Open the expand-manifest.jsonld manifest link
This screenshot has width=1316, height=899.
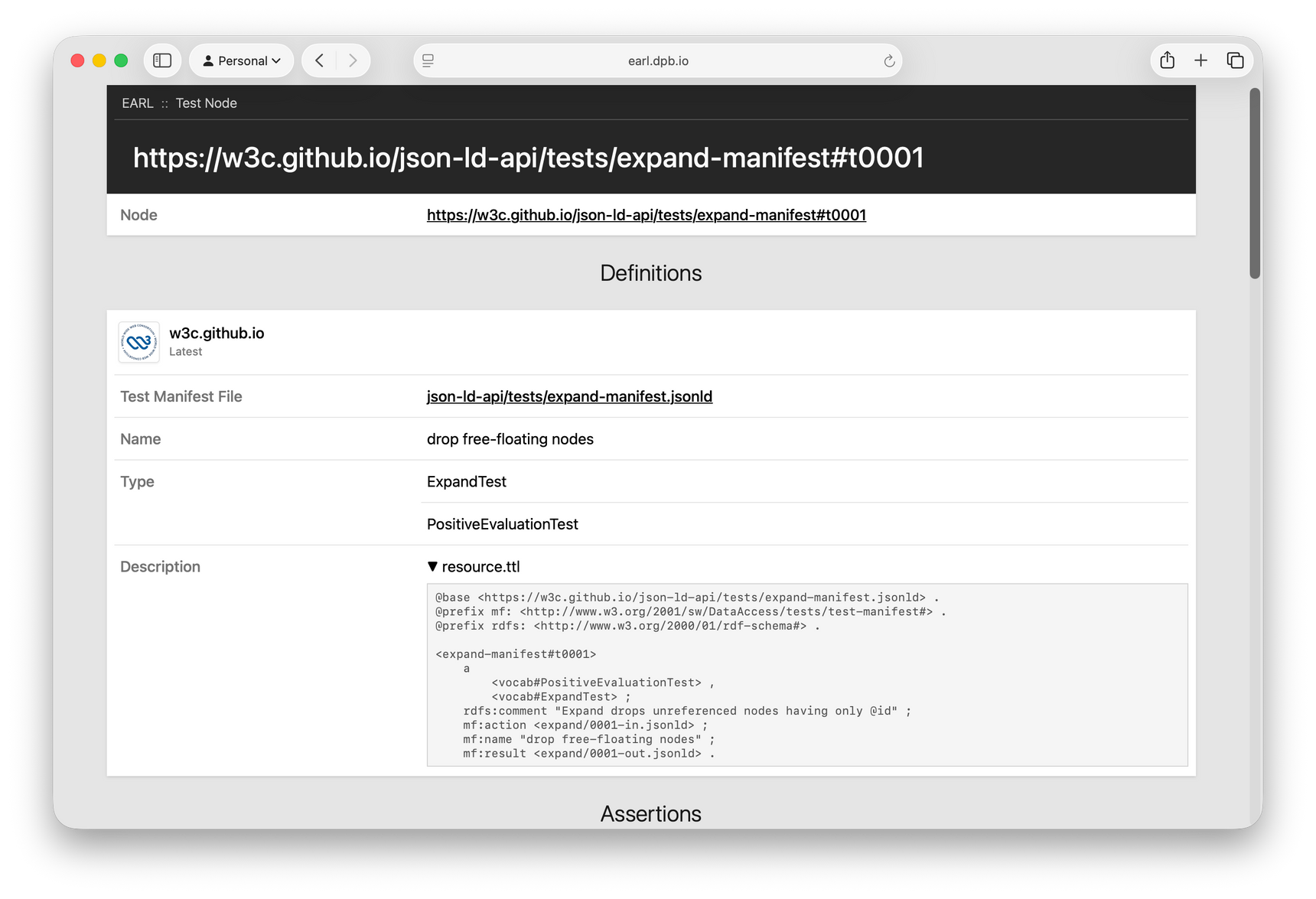point(569,396)
